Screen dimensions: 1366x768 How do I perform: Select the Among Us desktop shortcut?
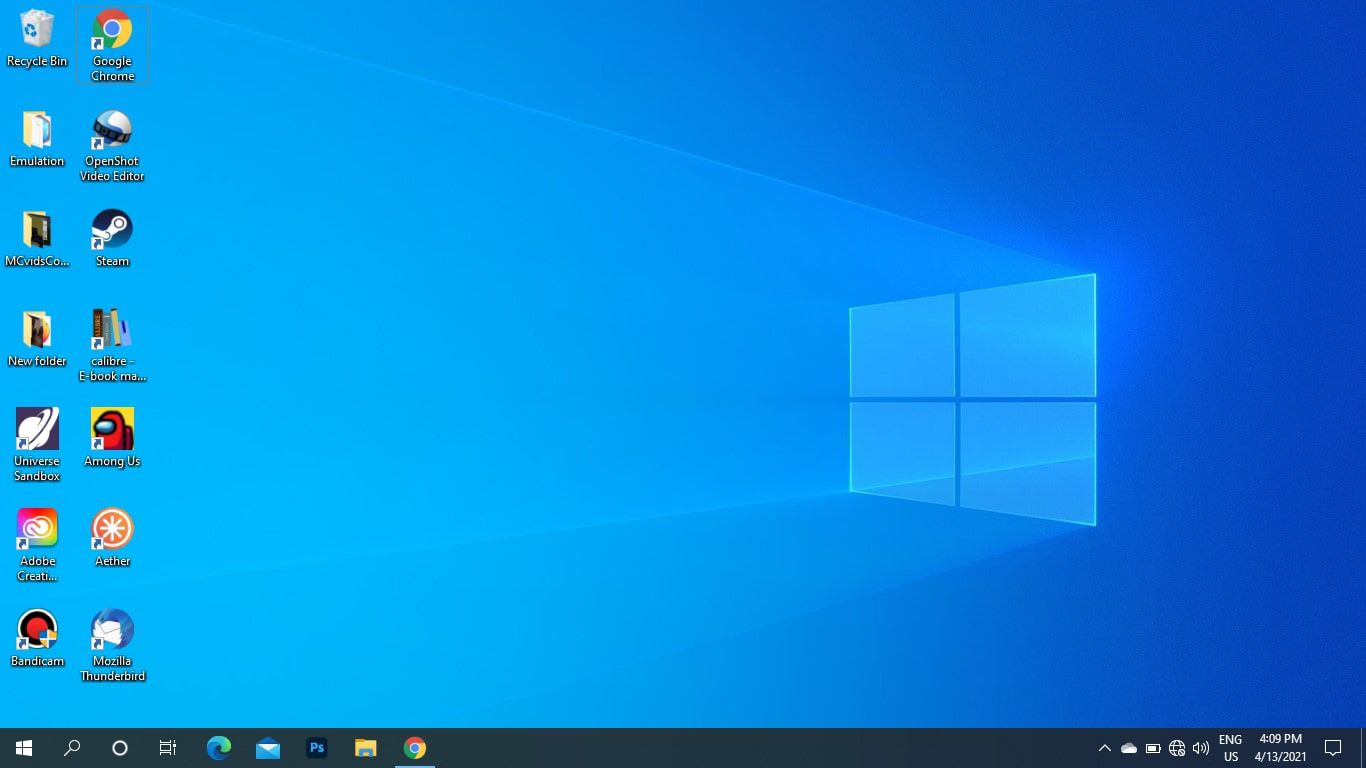coord(112,438)
